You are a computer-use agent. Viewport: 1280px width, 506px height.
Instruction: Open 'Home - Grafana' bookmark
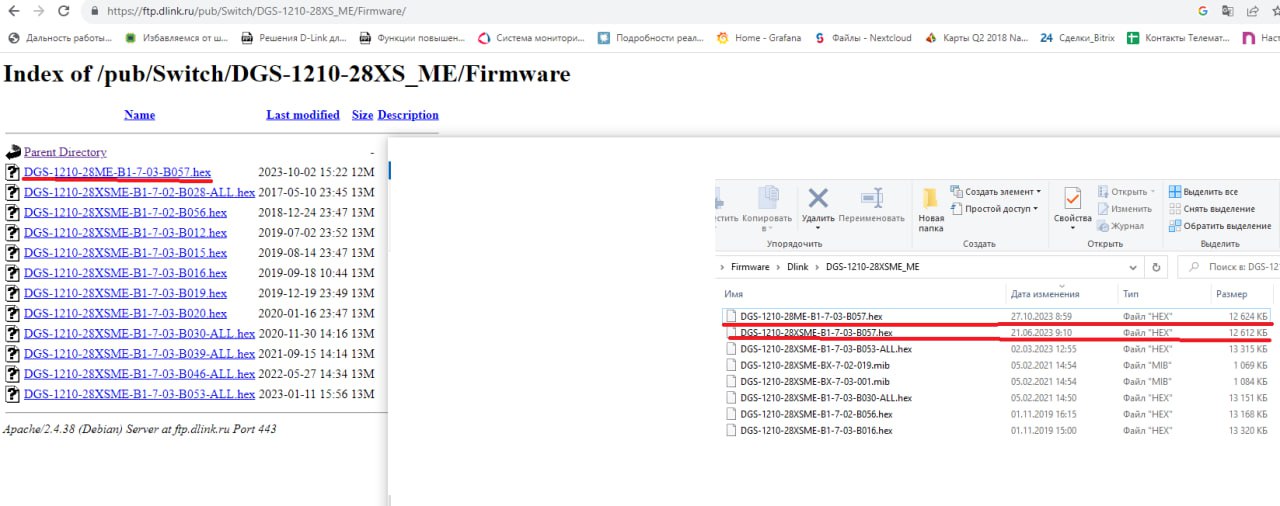[x=759, y=38]
